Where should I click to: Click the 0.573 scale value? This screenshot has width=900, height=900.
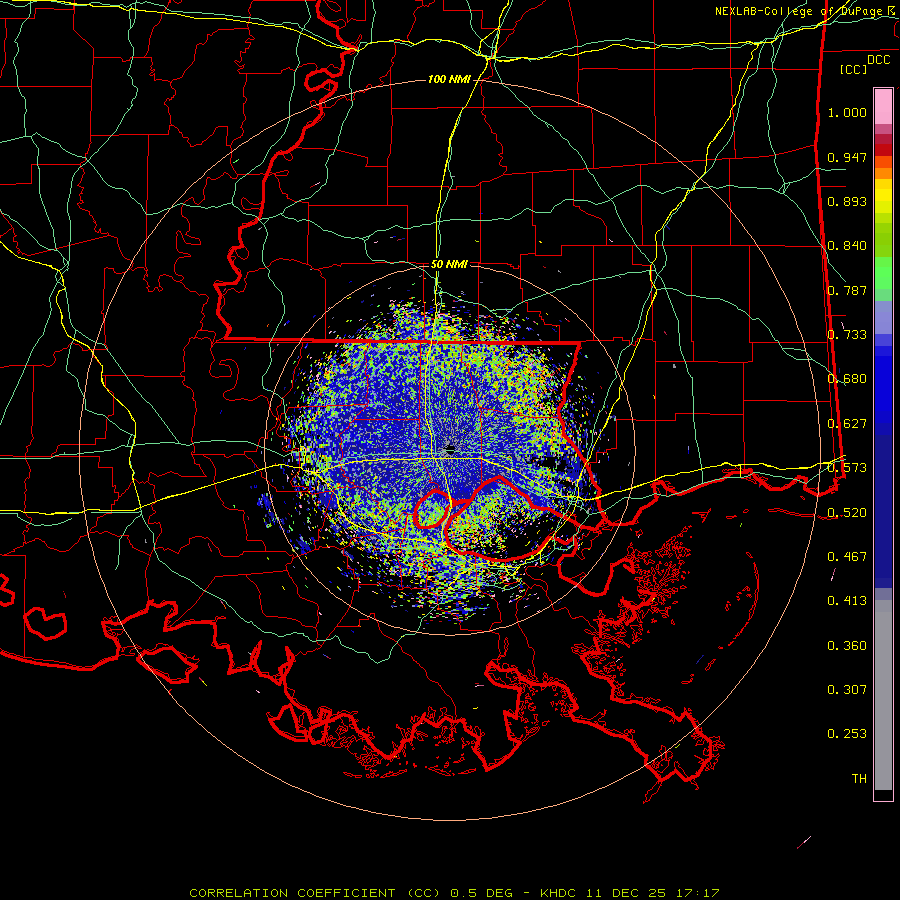tap(847, 468)
